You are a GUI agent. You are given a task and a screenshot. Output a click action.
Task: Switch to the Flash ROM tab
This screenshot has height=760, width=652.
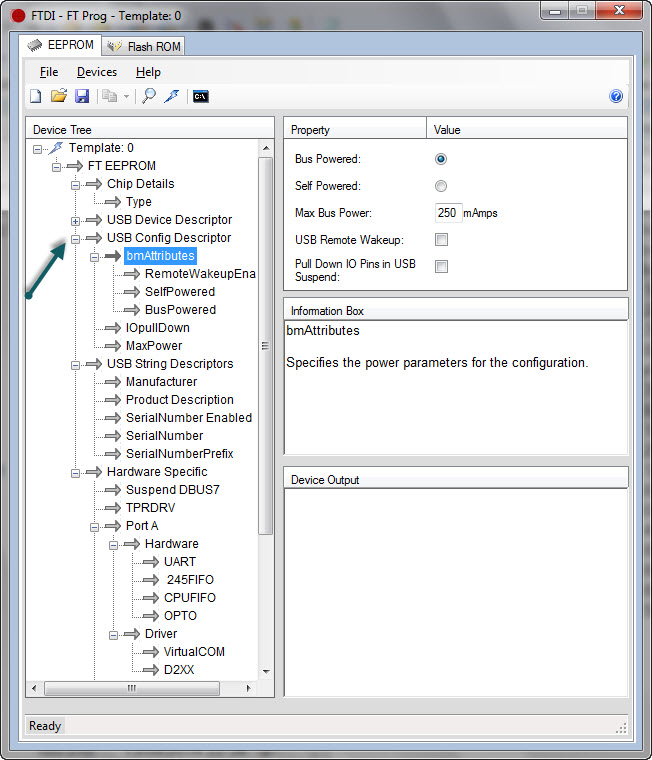point(143,47)
